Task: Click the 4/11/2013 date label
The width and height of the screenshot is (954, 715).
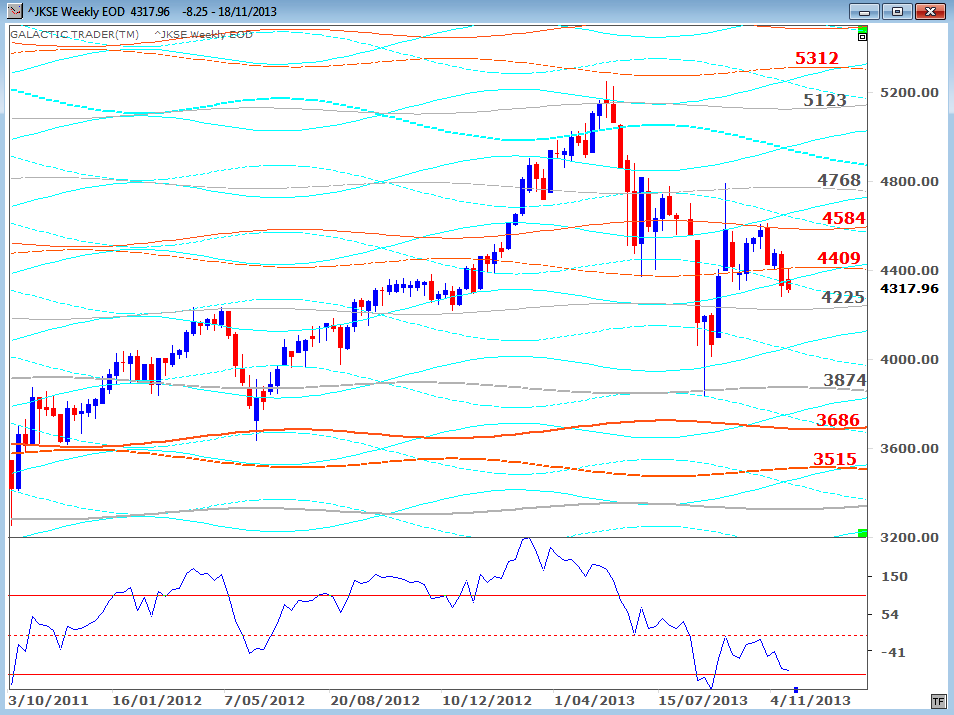Action: 810,700
